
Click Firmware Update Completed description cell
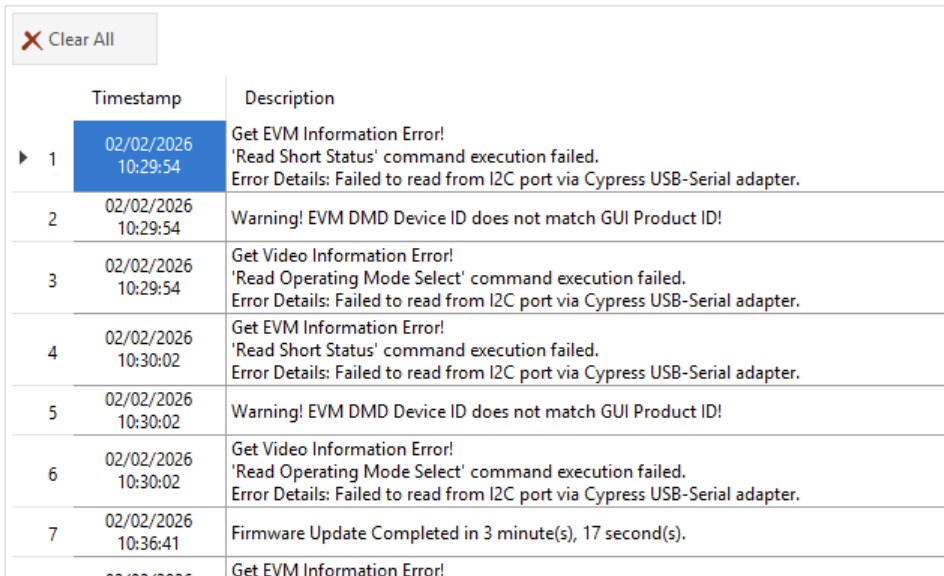(585, 533)
